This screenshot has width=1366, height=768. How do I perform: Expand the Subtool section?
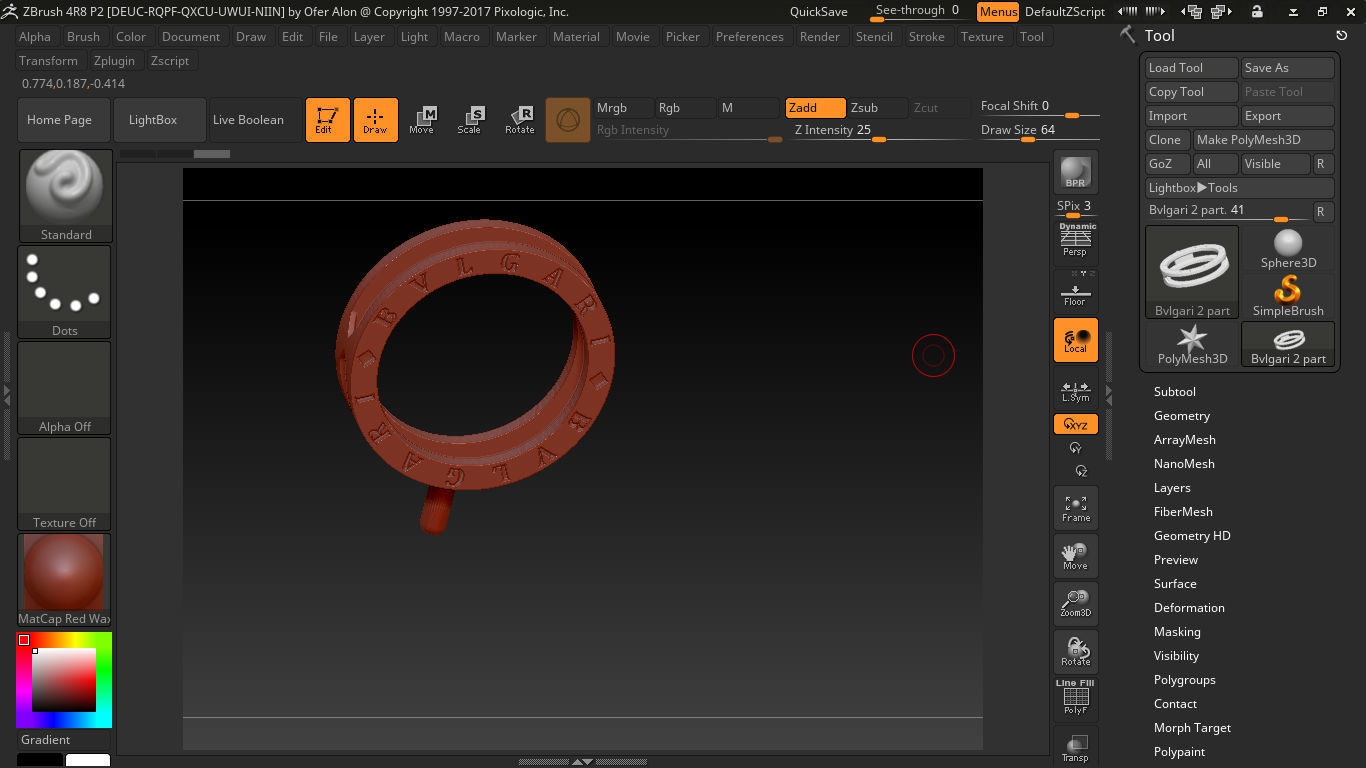(x=1175, y=392)
